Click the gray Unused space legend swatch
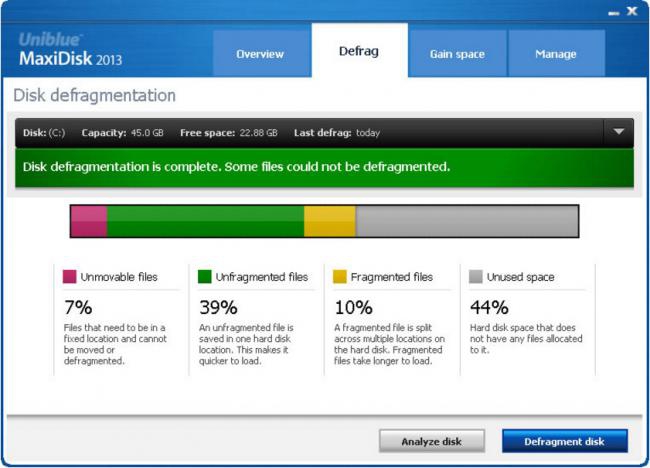 (x=476, y=276)
